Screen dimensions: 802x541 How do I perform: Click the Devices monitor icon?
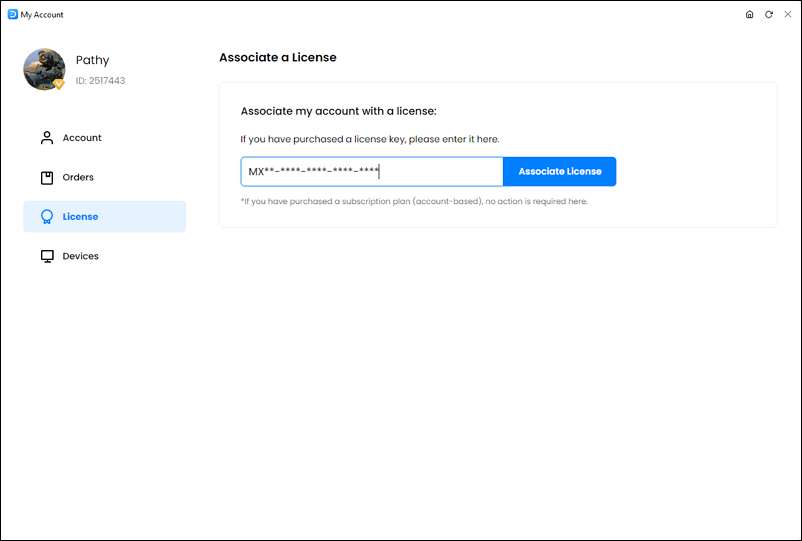[x=47, y=256]
